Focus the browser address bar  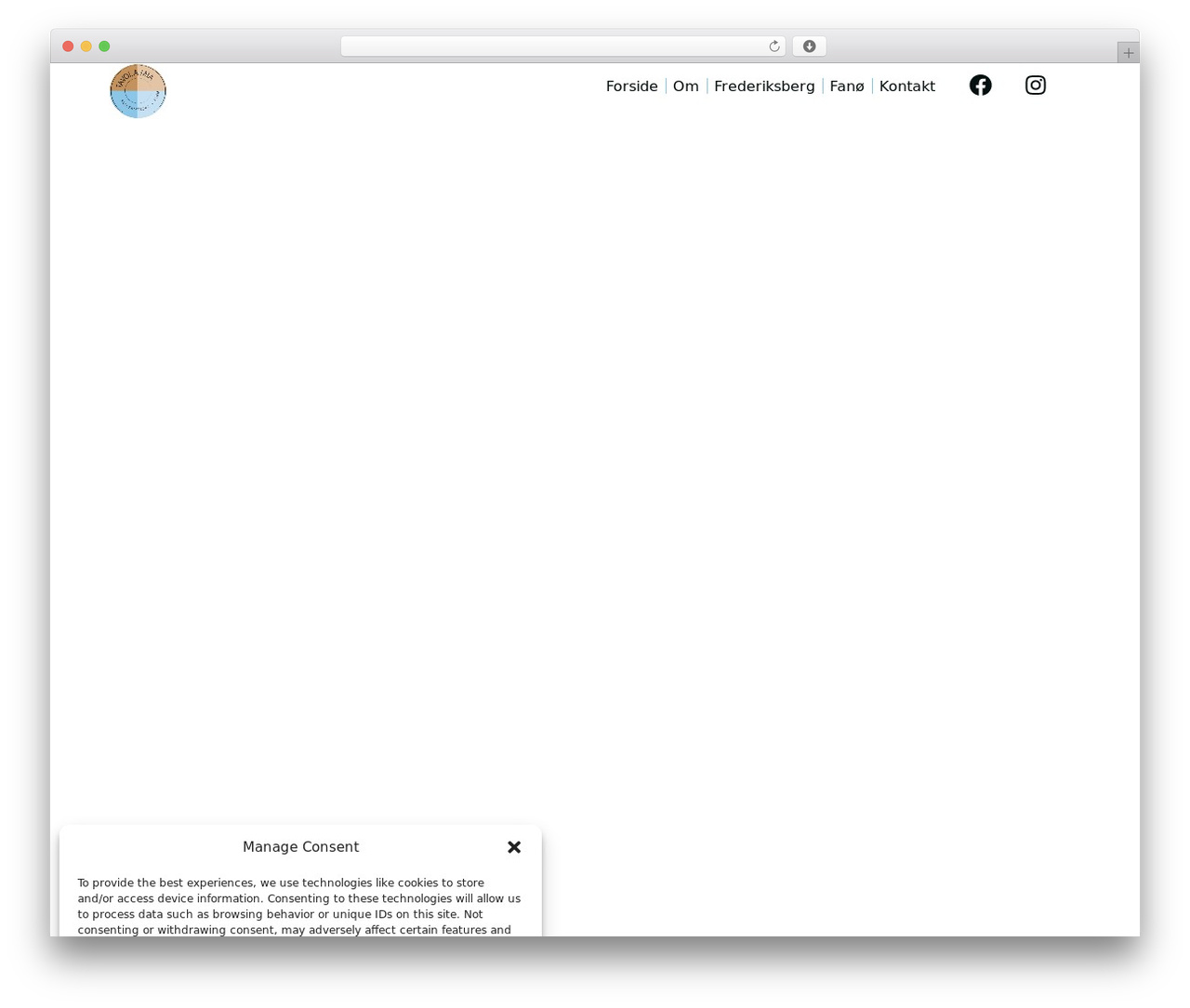(x=562, y=46)
